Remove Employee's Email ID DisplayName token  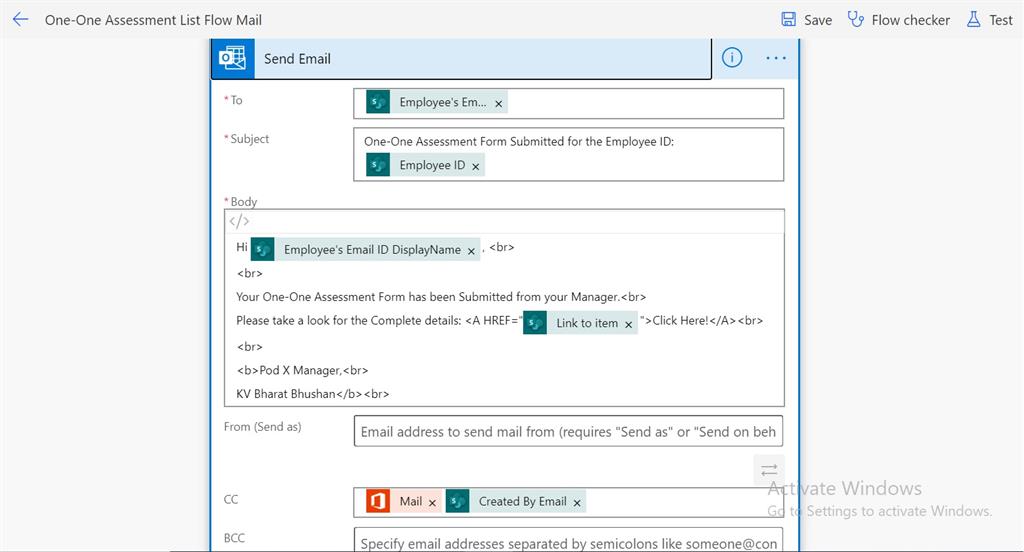[x=471, y=251]
